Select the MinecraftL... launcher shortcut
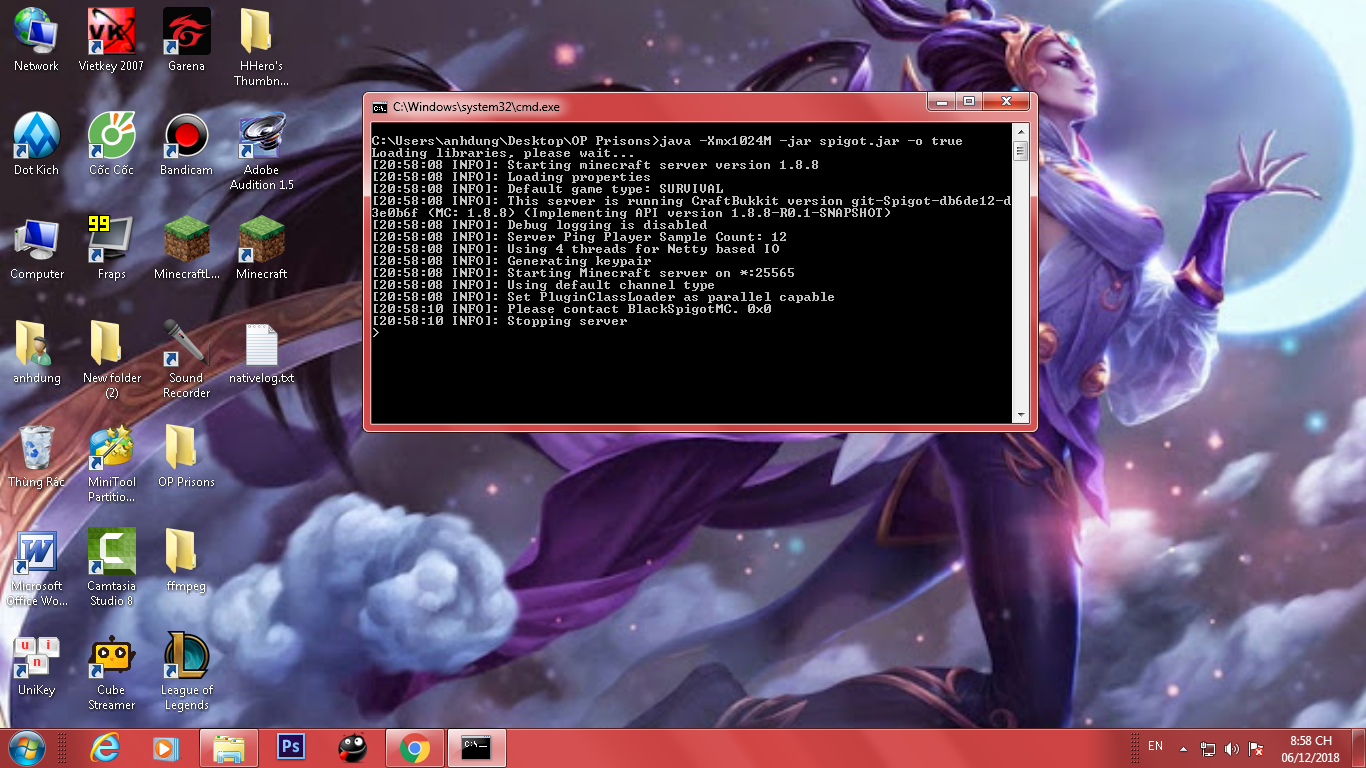This screenshot has width=1366, height=768. click(186, 248)
